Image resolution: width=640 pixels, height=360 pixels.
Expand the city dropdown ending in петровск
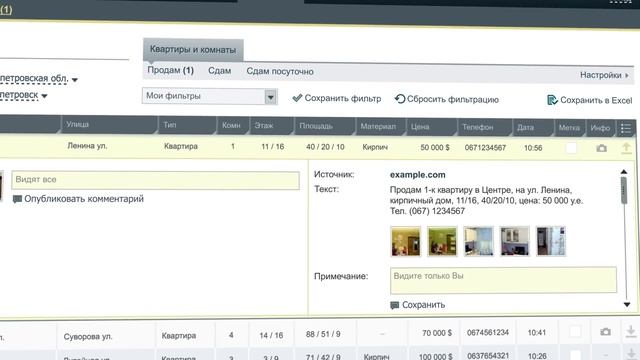24,96
